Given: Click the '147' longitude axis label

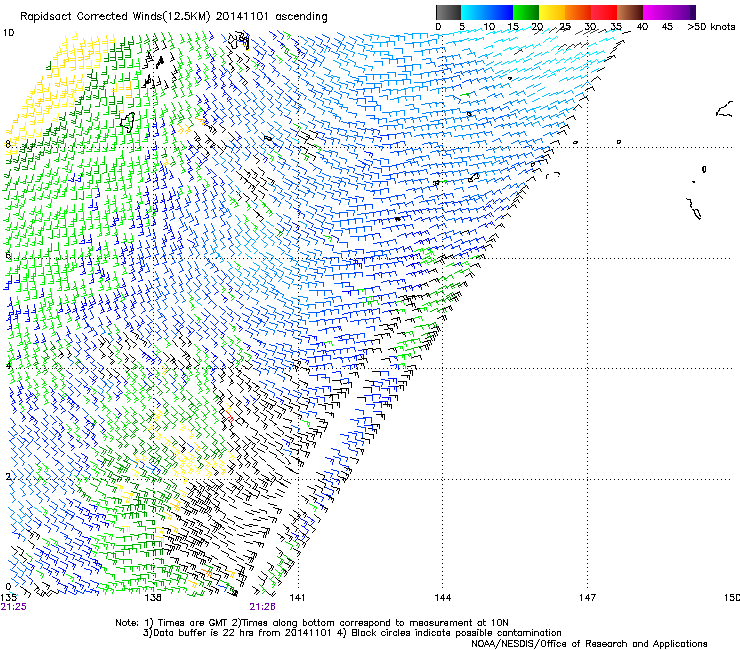Looking at the screenshot, I should pos(587,598).
